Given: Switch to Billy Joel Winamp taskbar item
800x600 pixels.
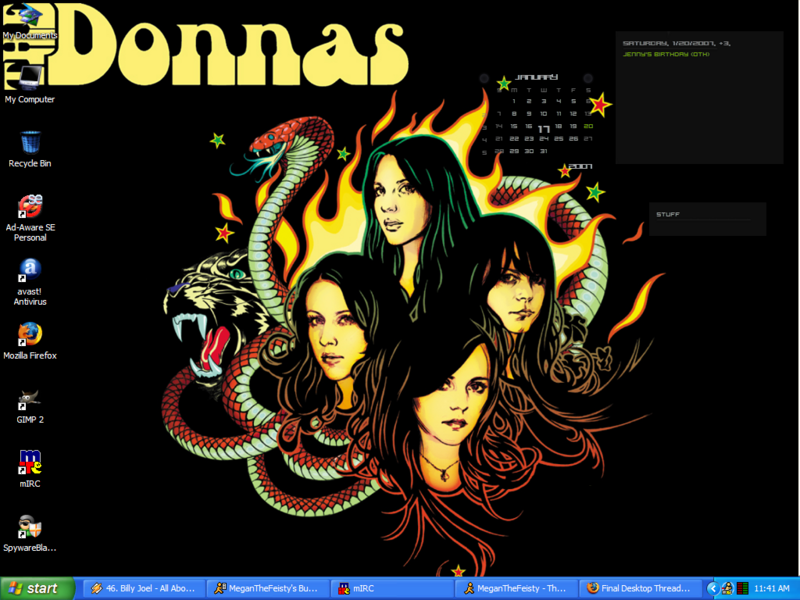Looking at the screenshot, I should pos(143,588).
